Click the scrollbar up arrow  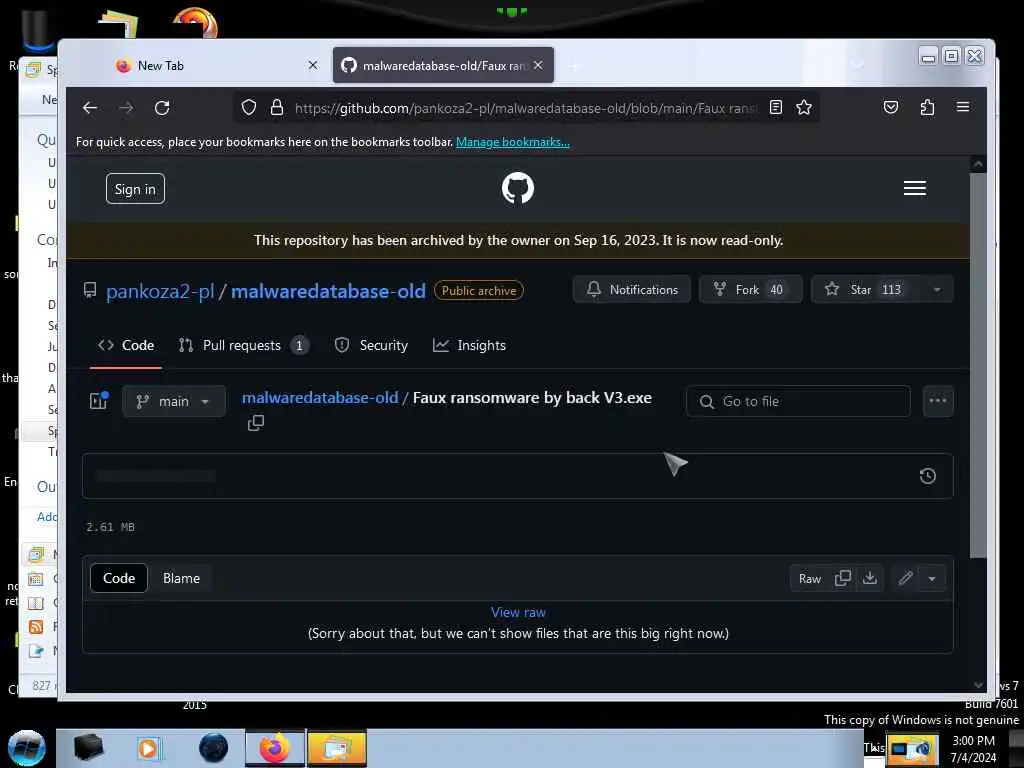pyautogui.click(x=978, y=164)
